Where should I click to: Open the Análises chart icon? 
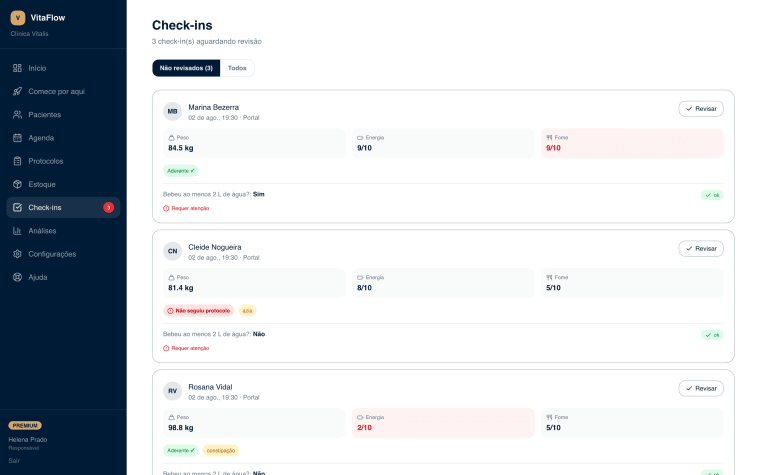click(17, 231)
